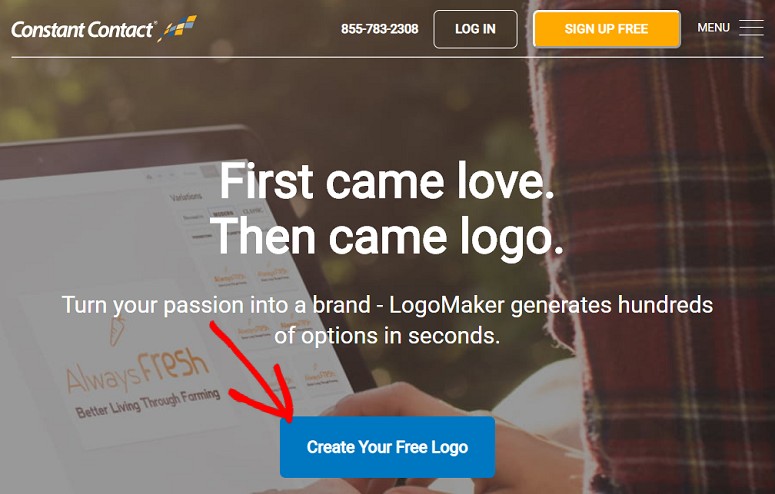Select the CLASSIC tab on laptop screen
The width and height of the screenshot is (775, 494).
(x=253, y=210)
